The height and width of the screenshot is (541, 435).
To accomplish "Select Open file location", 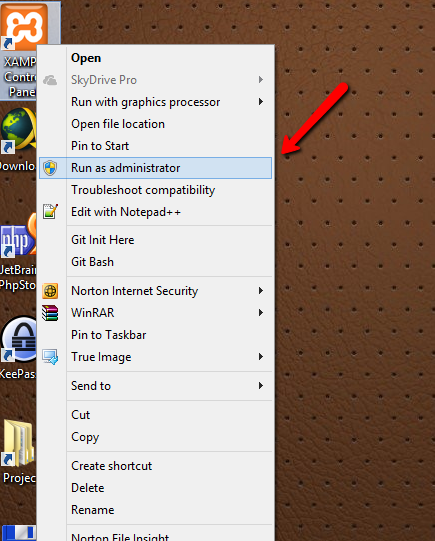I will point(118,124).
